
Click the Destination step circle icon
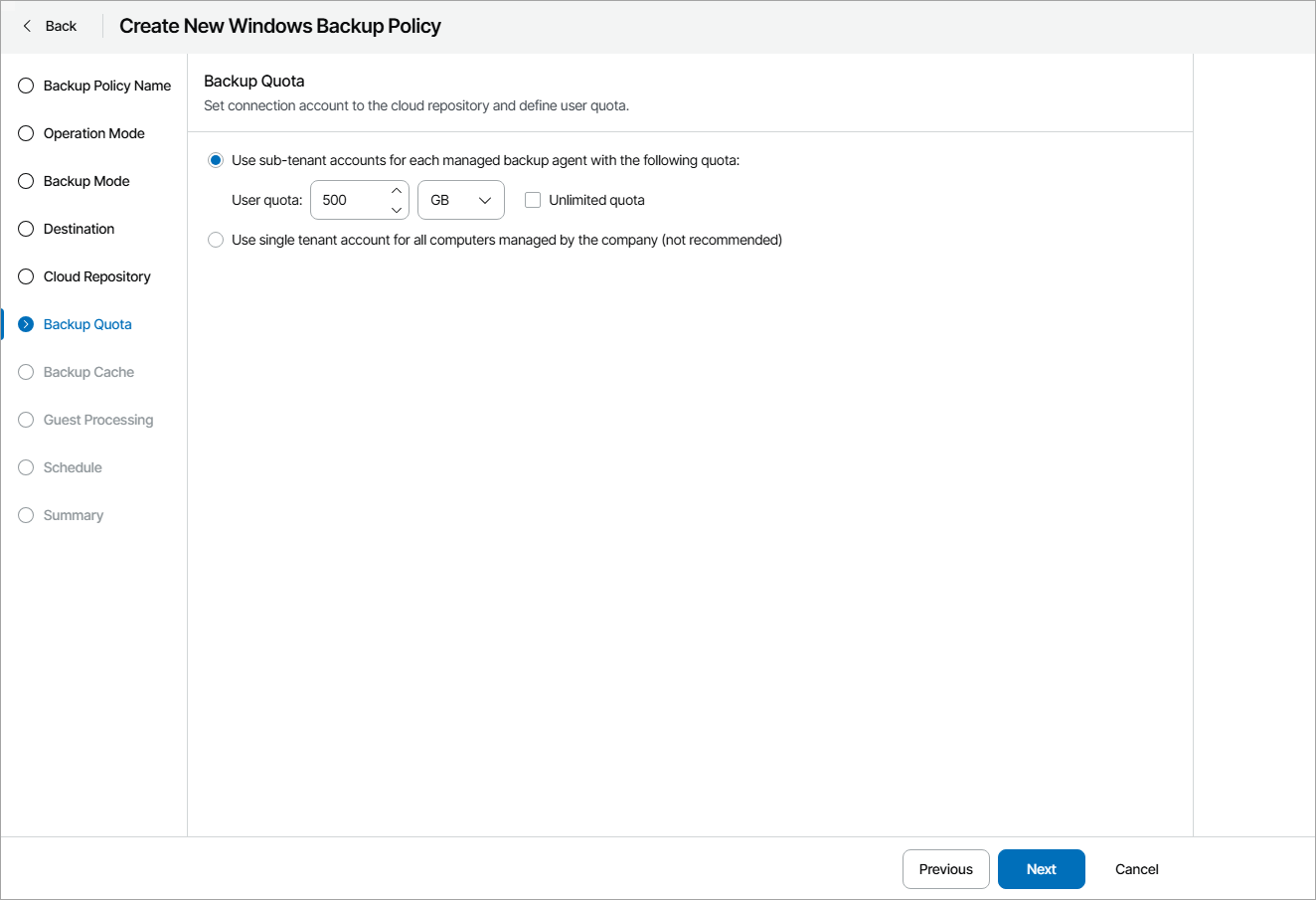pyautogui.click(x=26, y=229)
